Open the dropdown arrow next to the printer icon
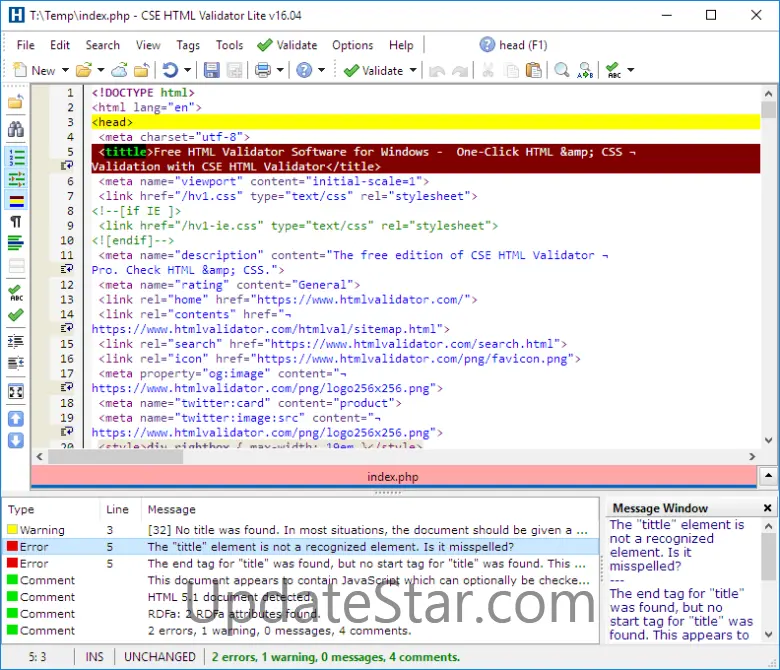The height and width of the screenshot is (670, 780). click(x=280, y=70)
